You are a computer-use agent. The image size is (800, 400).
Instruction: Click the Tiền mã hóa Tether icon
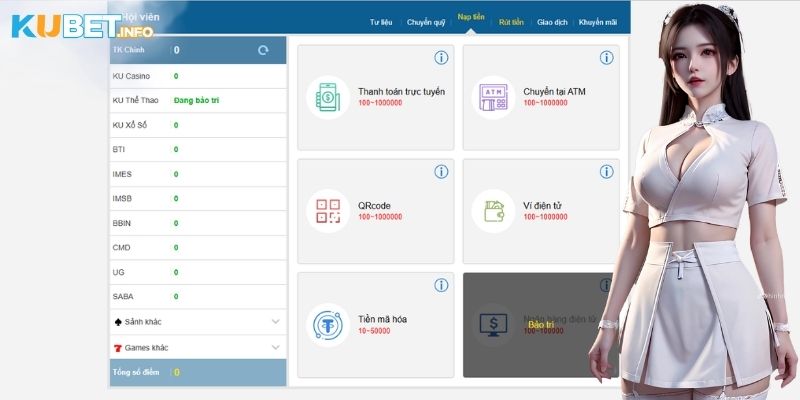(x=328, y=325)
